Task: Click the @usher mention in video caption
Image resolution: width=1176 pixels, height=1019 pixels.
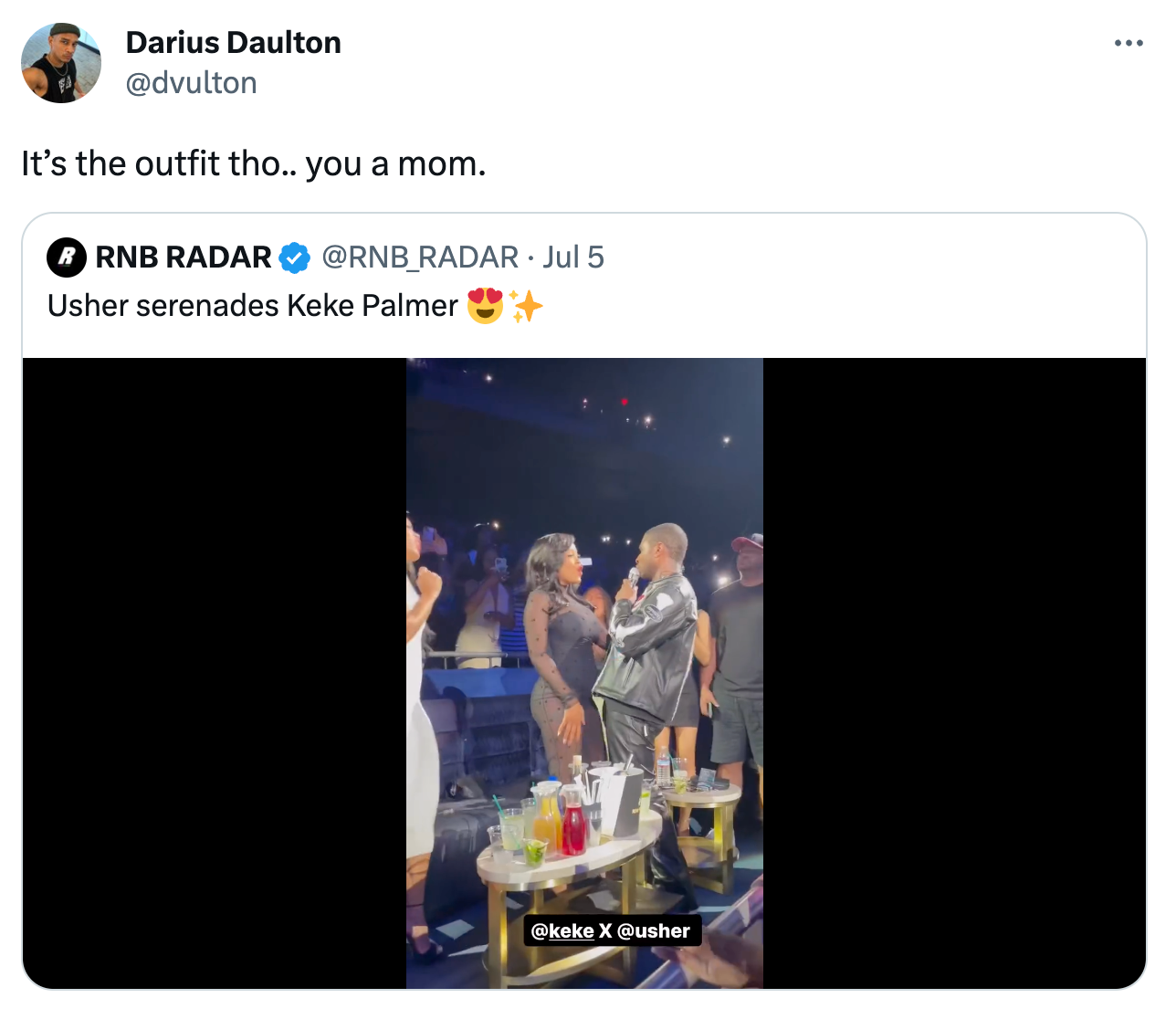Action: click(x=656, y=930)
